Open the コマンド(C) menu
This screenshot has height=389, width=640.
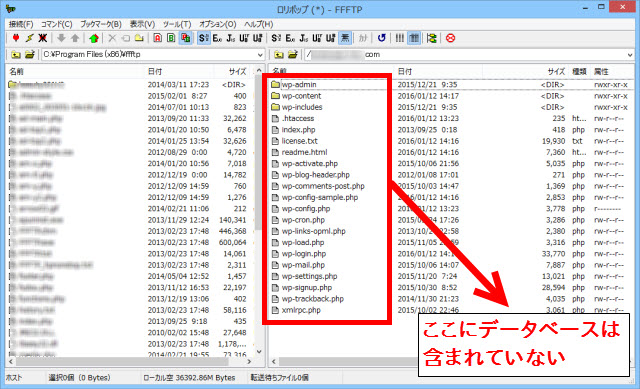click(x=56, y=24)
